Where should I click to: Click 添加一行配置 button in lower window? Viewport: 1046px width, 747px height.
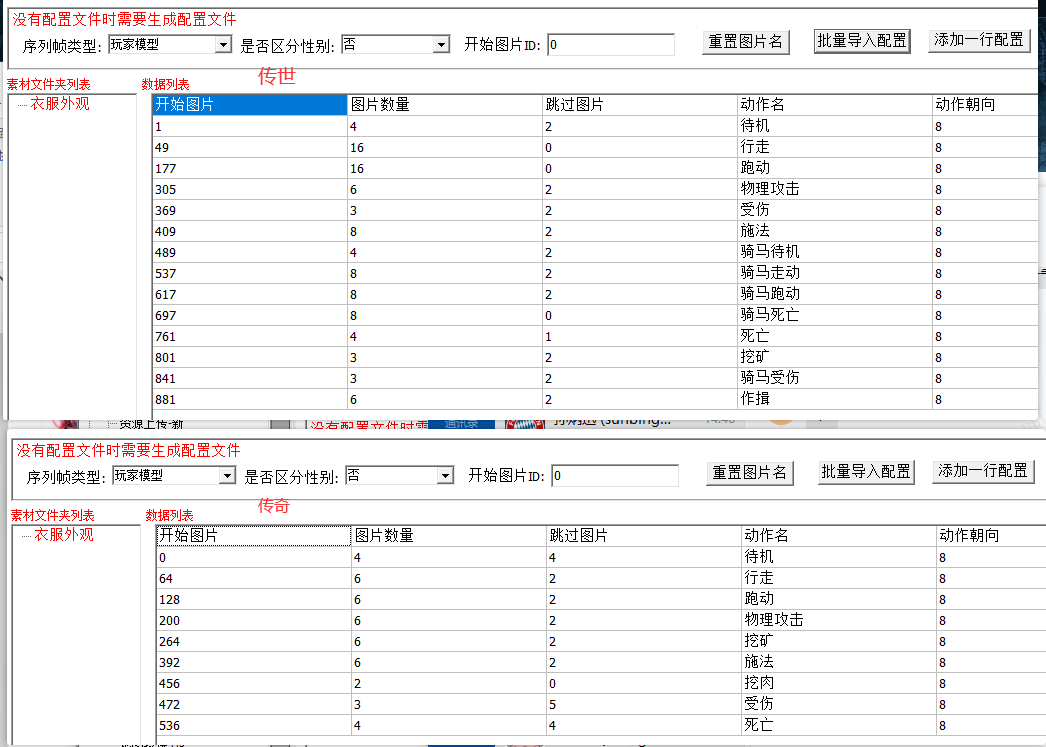983,472
